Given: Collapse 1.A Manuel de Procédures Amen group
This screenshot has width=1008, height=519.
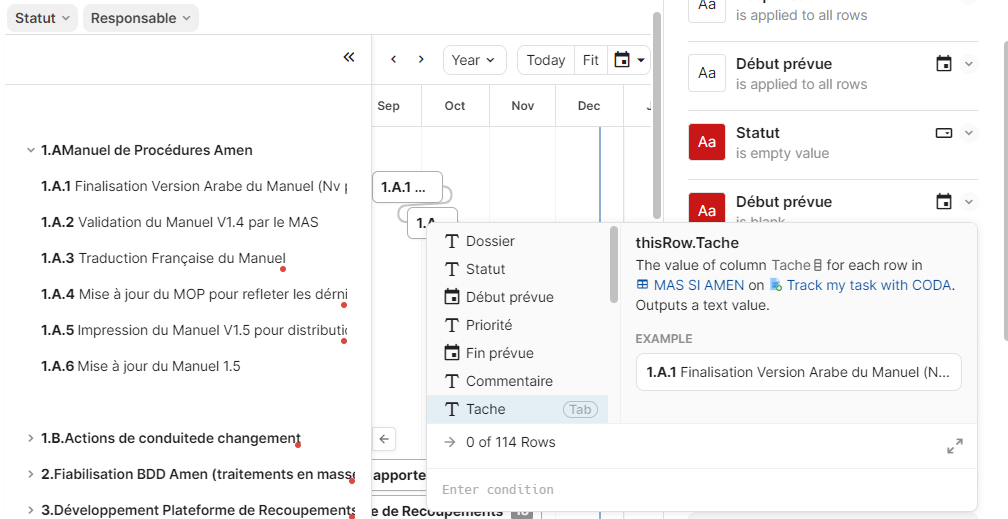Looking at the screenshot, I should pyautogui.click(x=30, y=150).
